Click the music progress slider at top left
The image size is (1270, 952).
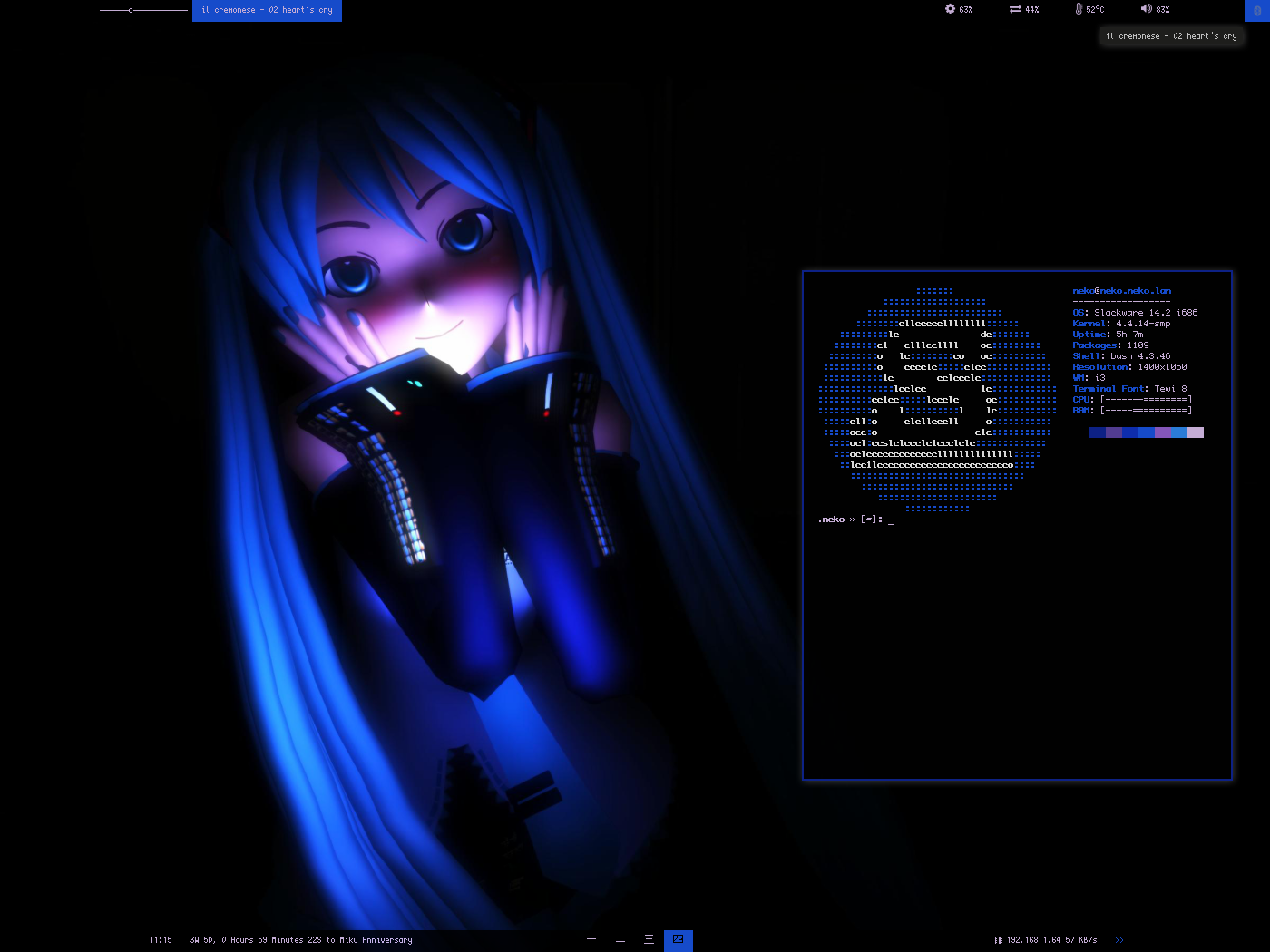143,10
